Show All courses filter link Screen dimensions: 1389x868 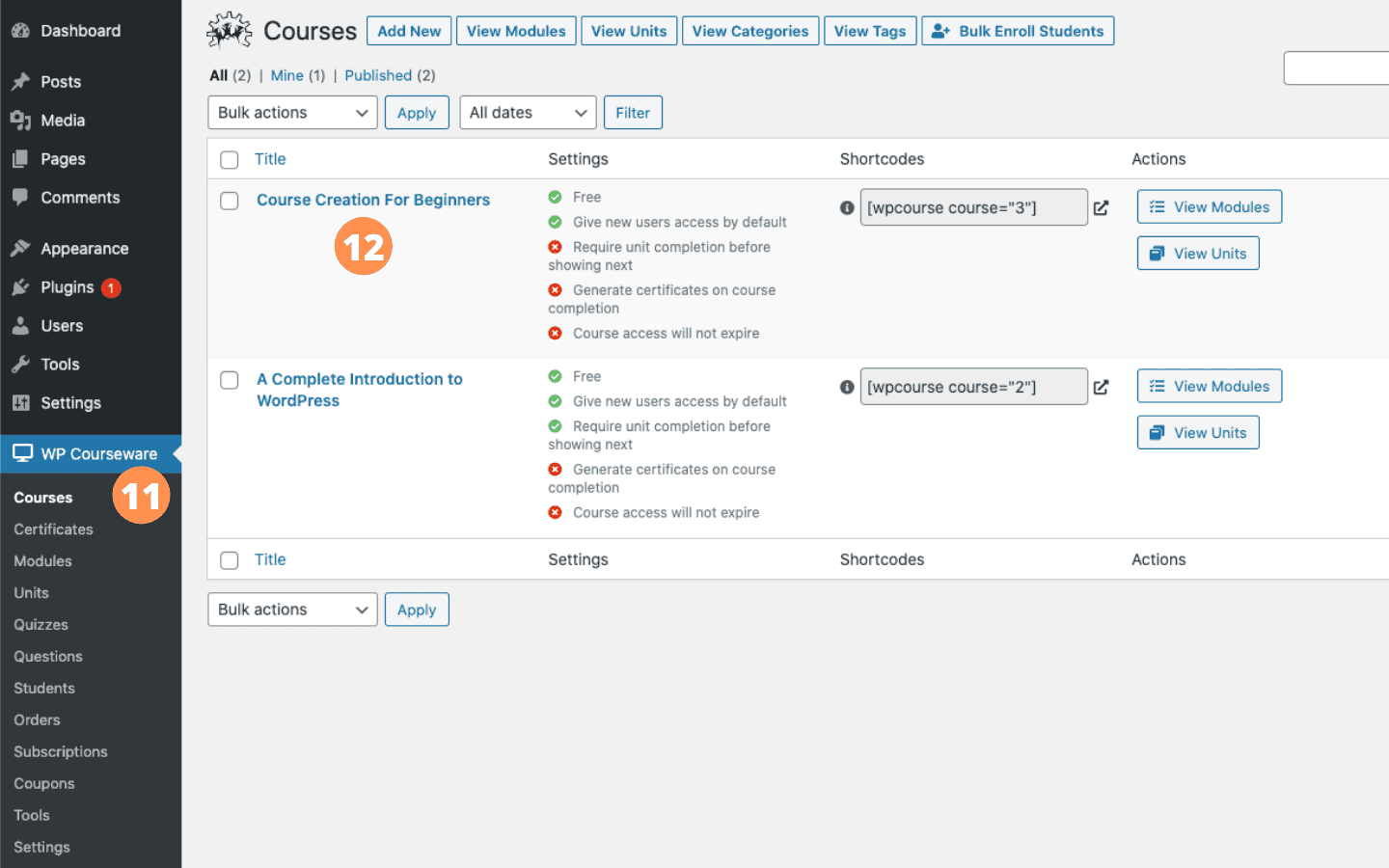click(219, 75)
